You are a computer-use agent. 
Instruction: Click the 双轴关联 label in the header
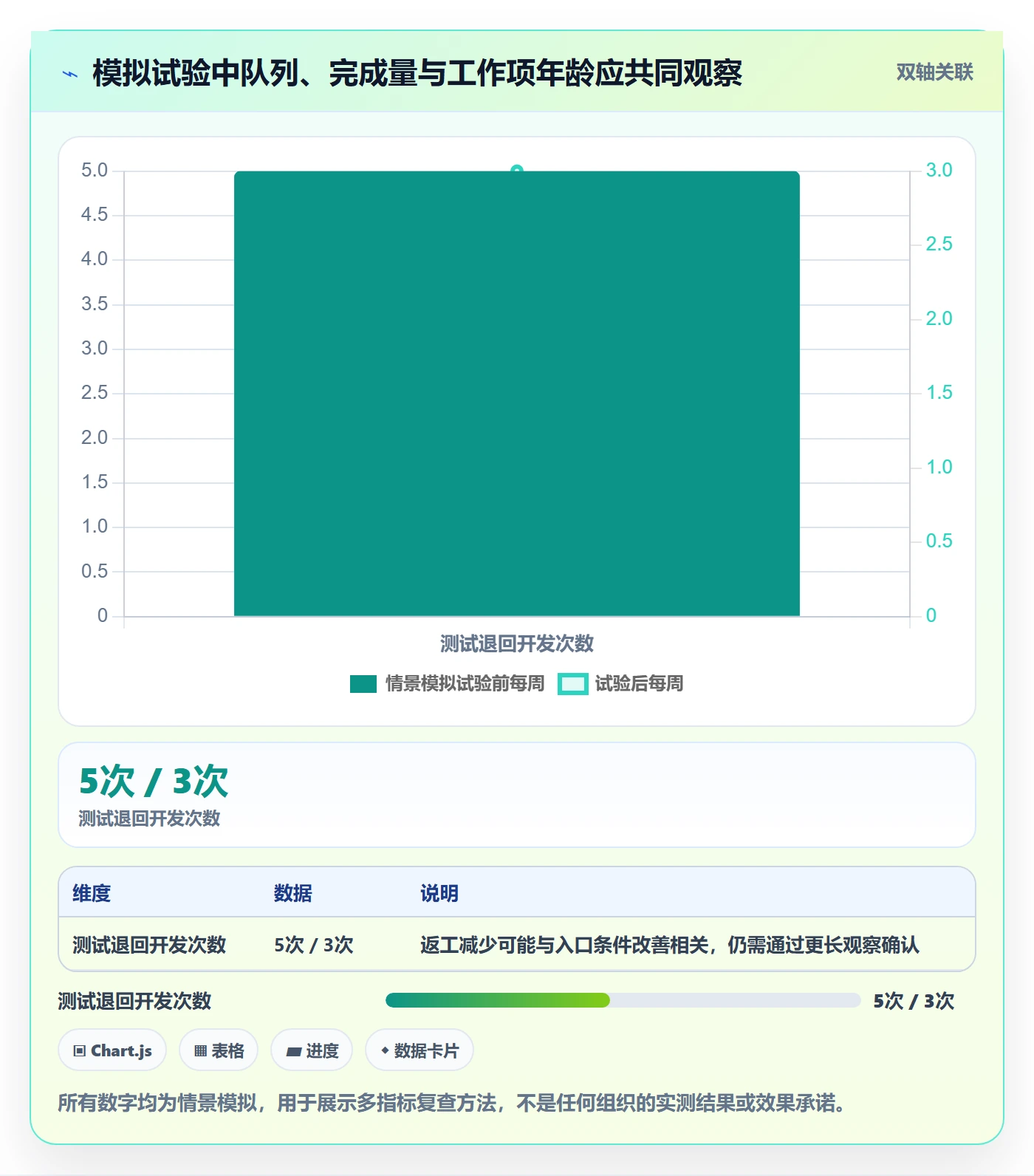[934, 72]
